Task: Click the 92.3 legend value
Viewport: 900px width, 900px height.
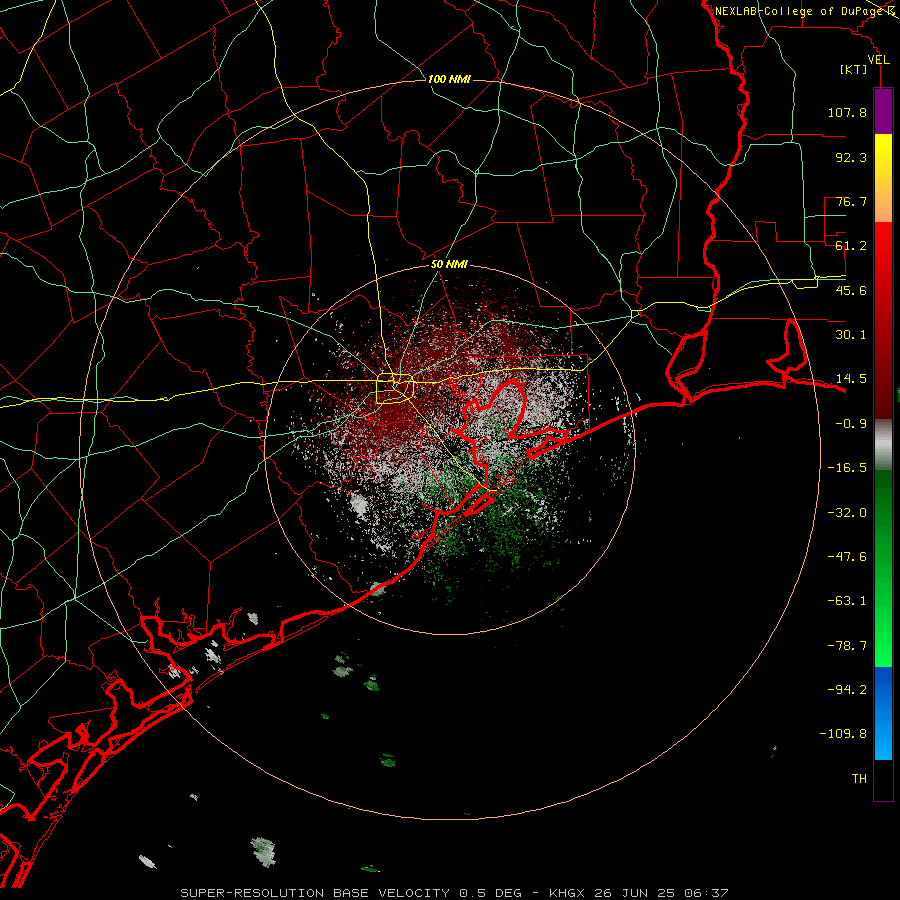Action: pyautogui.click(x=851, y=157)
